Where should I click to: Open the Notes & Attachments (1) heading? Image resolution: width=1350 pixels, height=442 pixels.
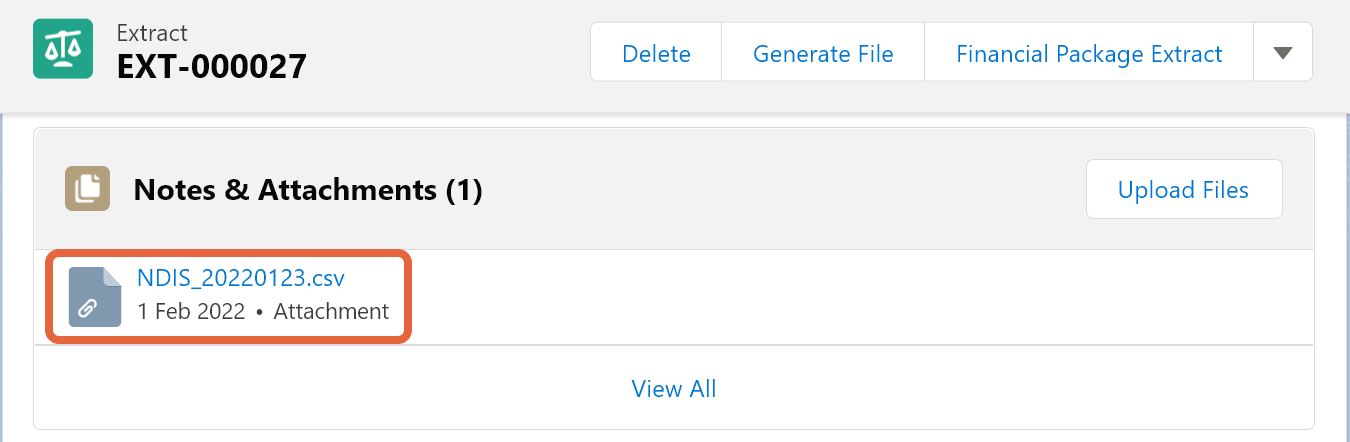[x=308, y=189]
